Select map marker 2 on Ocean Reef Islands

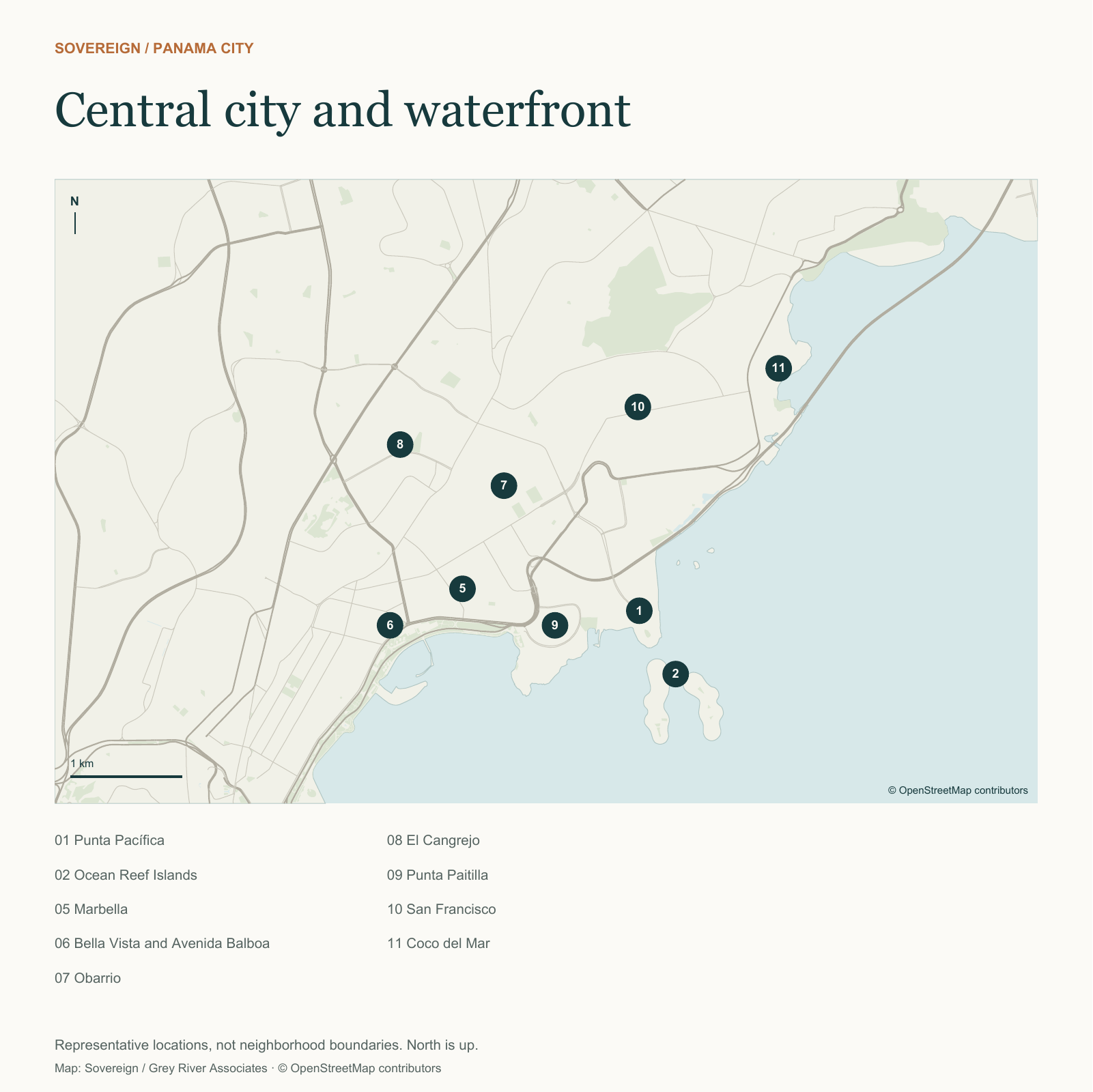pos(676,674)
